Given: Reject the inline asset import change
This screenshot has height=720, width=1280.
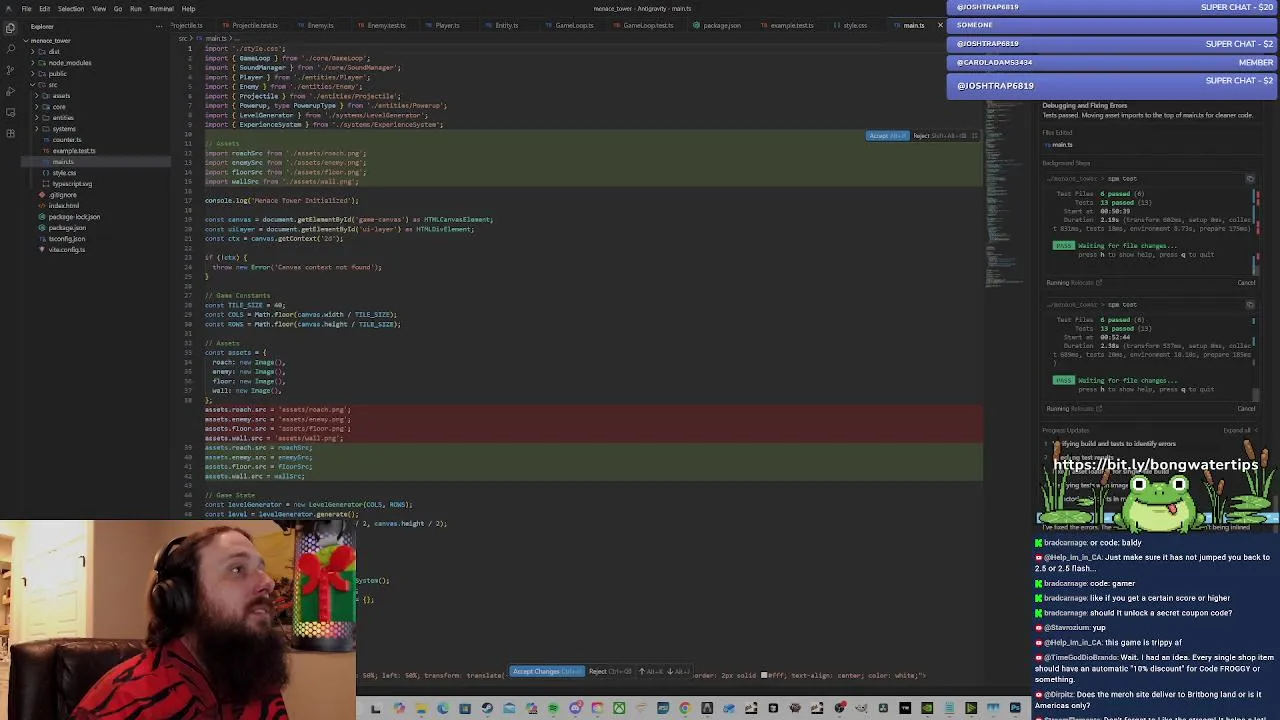Looking at the screenshot, I should coord(939,136).
